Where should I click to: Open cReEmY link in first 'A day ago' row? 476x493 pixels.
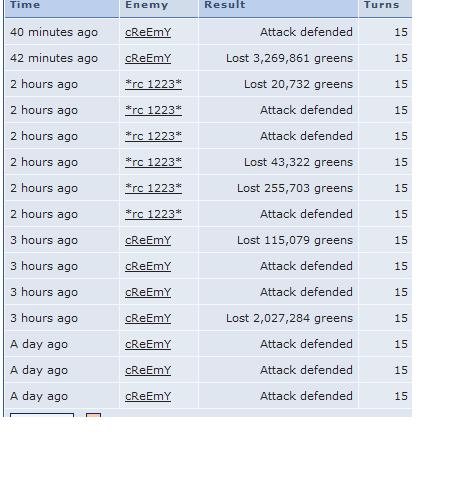coord(148,344)
